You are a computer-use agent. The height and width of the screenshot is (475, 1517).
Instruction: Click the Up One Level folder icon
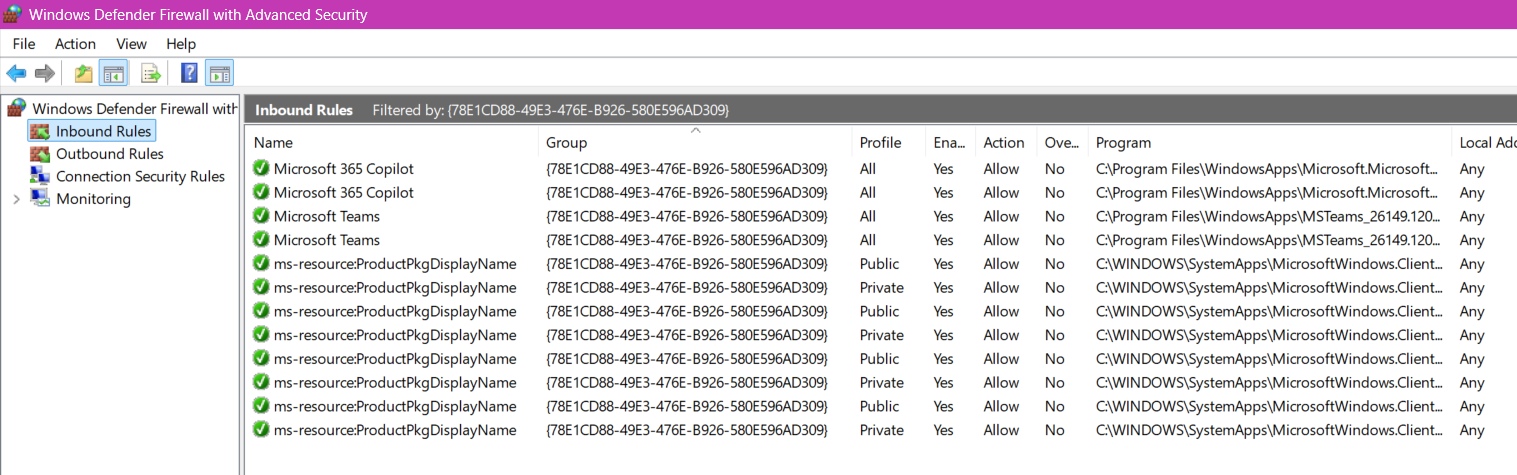click(x=84, y=73)
